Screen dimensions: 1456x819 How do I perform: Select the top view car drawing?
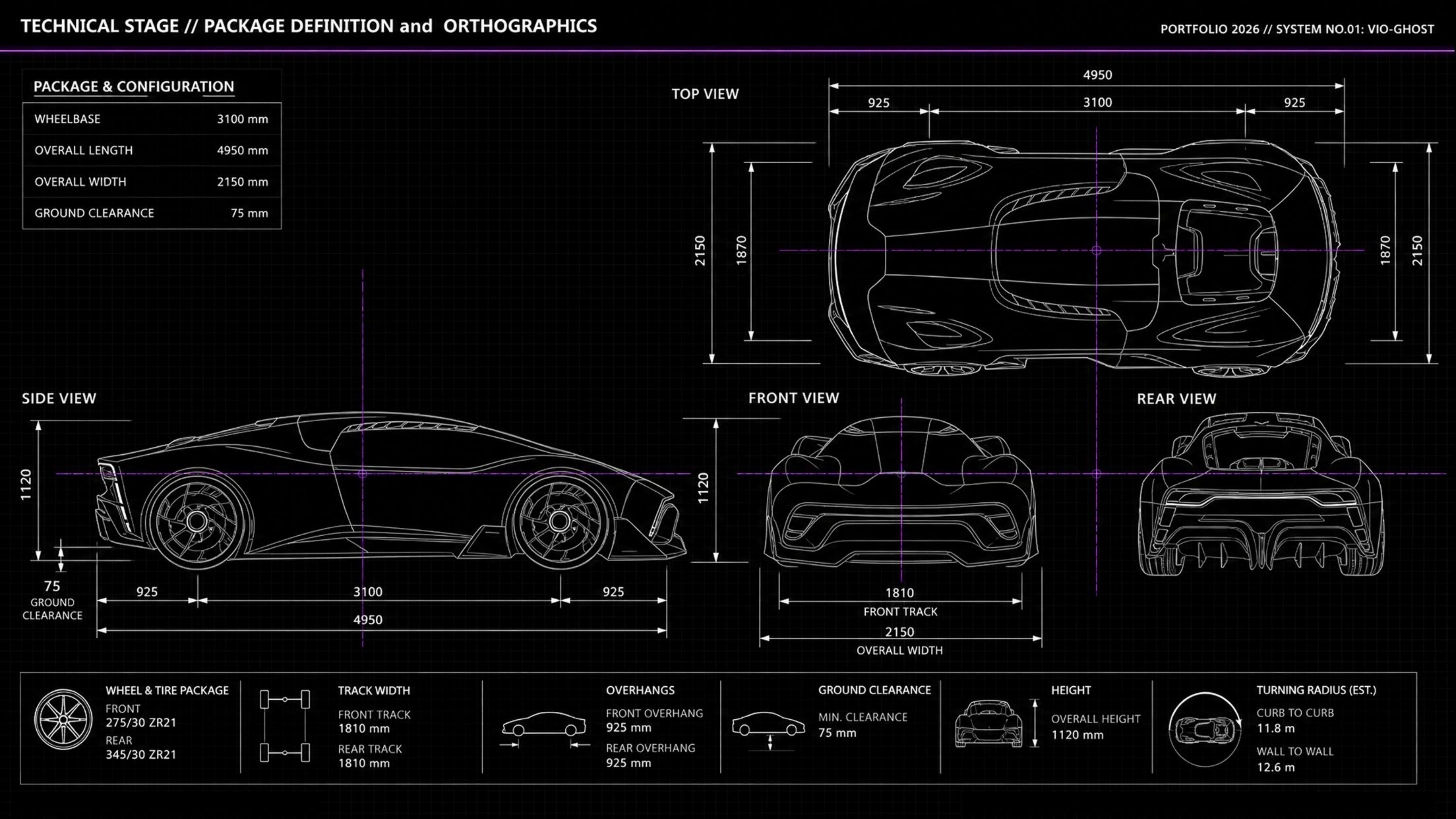point(1084,258)
